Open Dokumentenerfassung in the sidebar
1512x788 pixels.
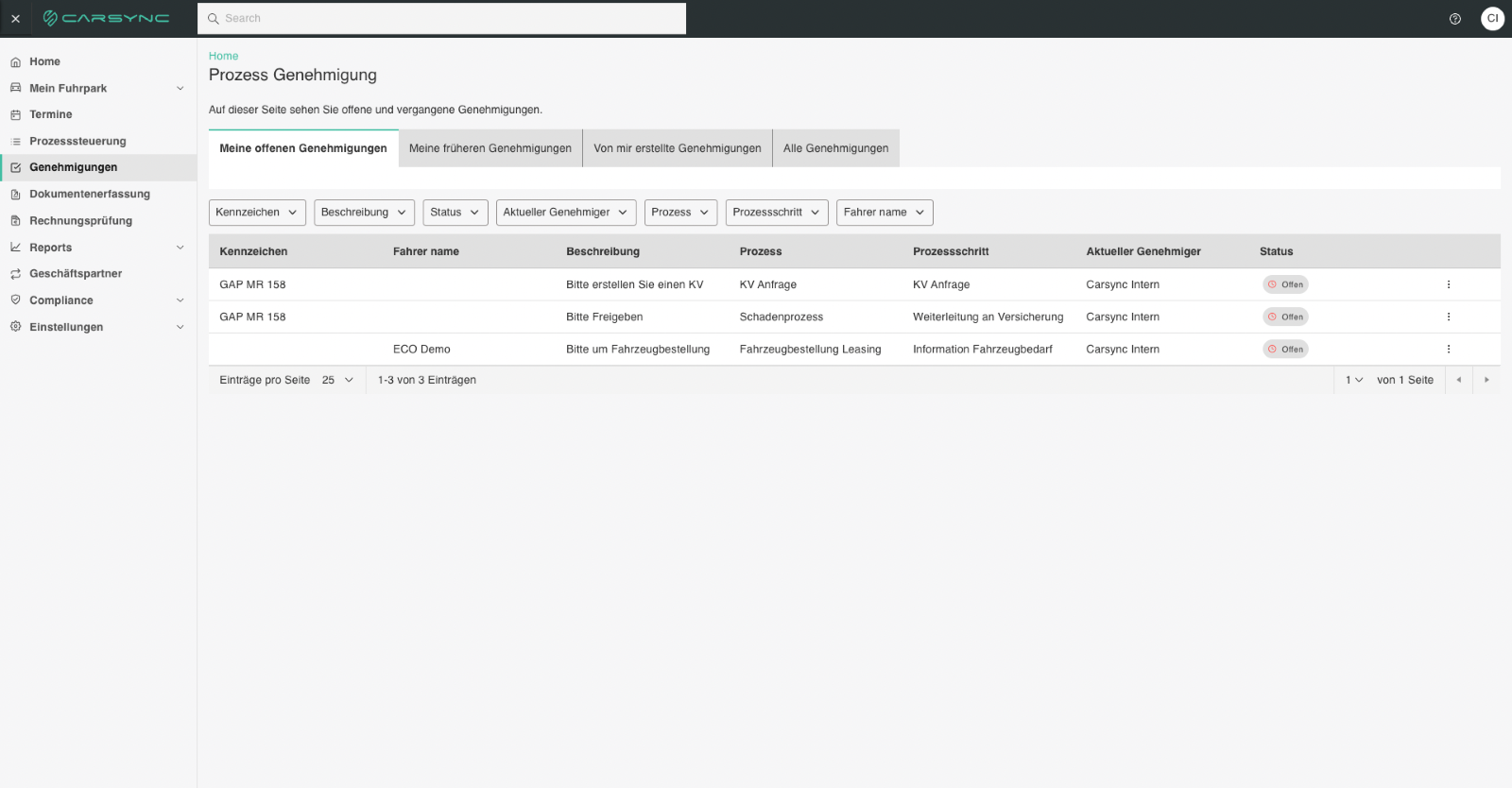pos(98,194)
